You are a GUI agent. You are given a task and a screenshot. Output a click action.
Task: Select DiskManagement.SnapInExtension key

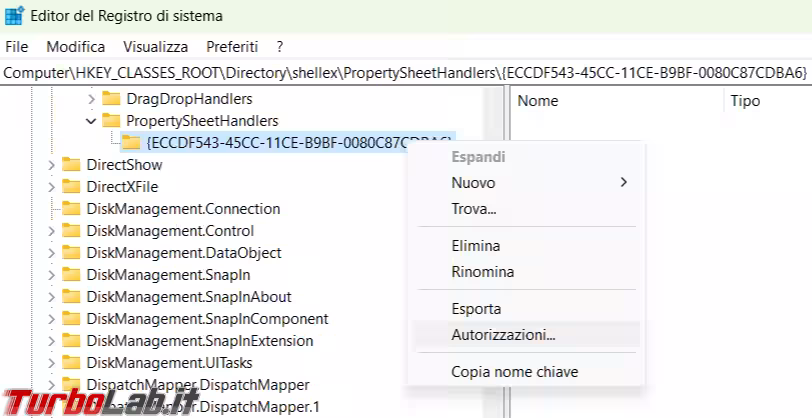click(x=200, y=341)
